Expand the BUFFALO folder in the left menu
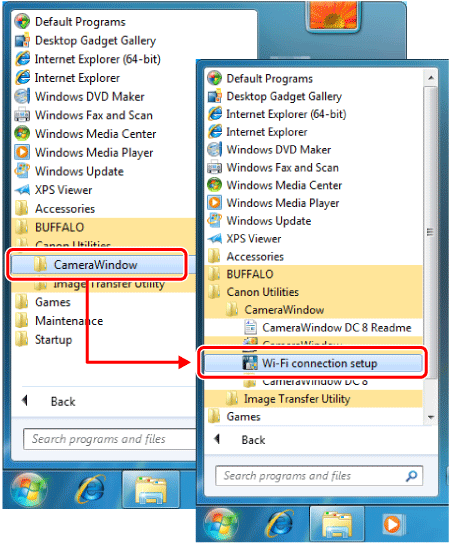Screen dimensions: 450x544 [50, 227]
